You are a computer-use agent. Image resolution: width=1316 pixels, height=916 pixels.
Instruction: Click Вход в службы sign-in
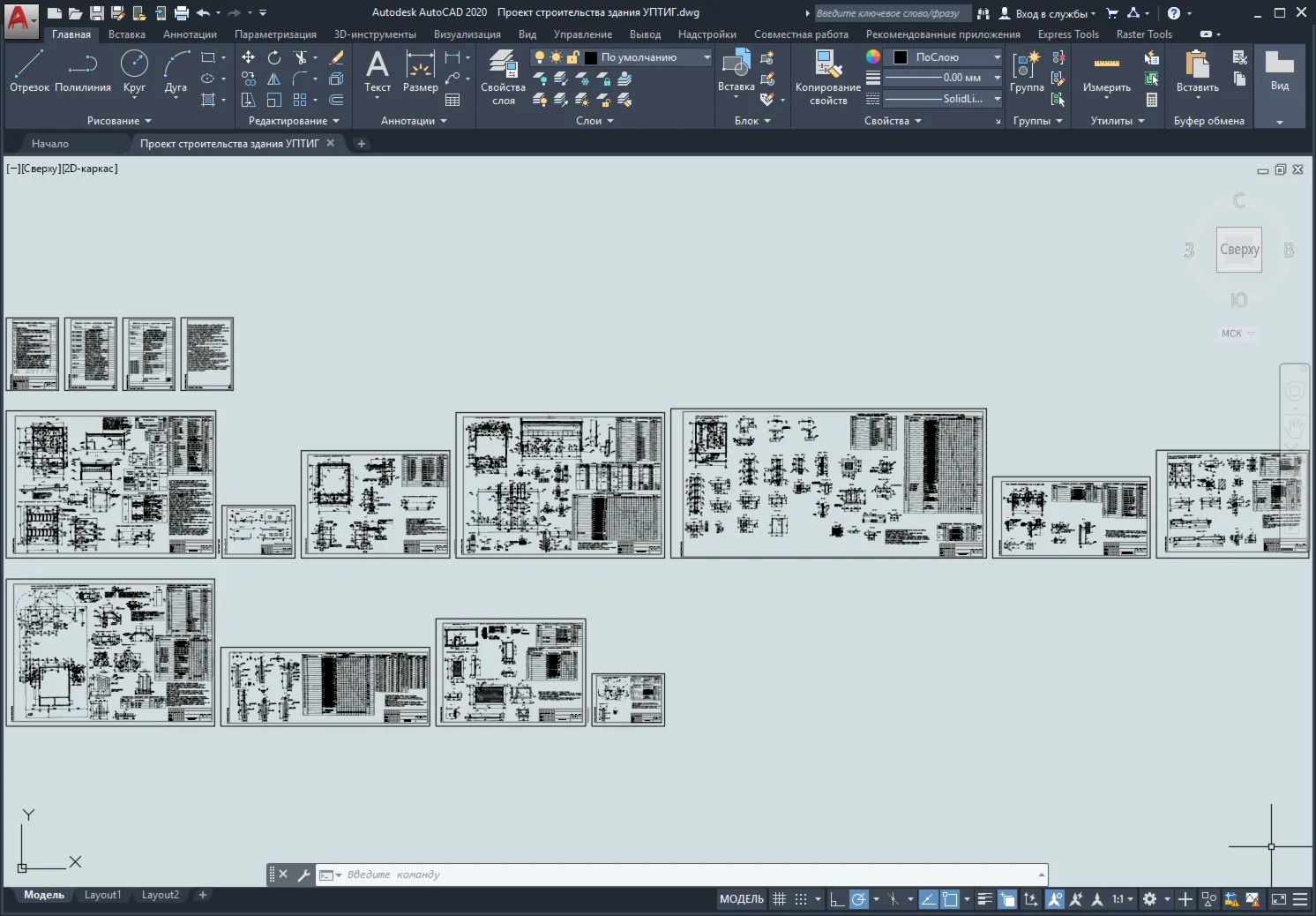1047,13
